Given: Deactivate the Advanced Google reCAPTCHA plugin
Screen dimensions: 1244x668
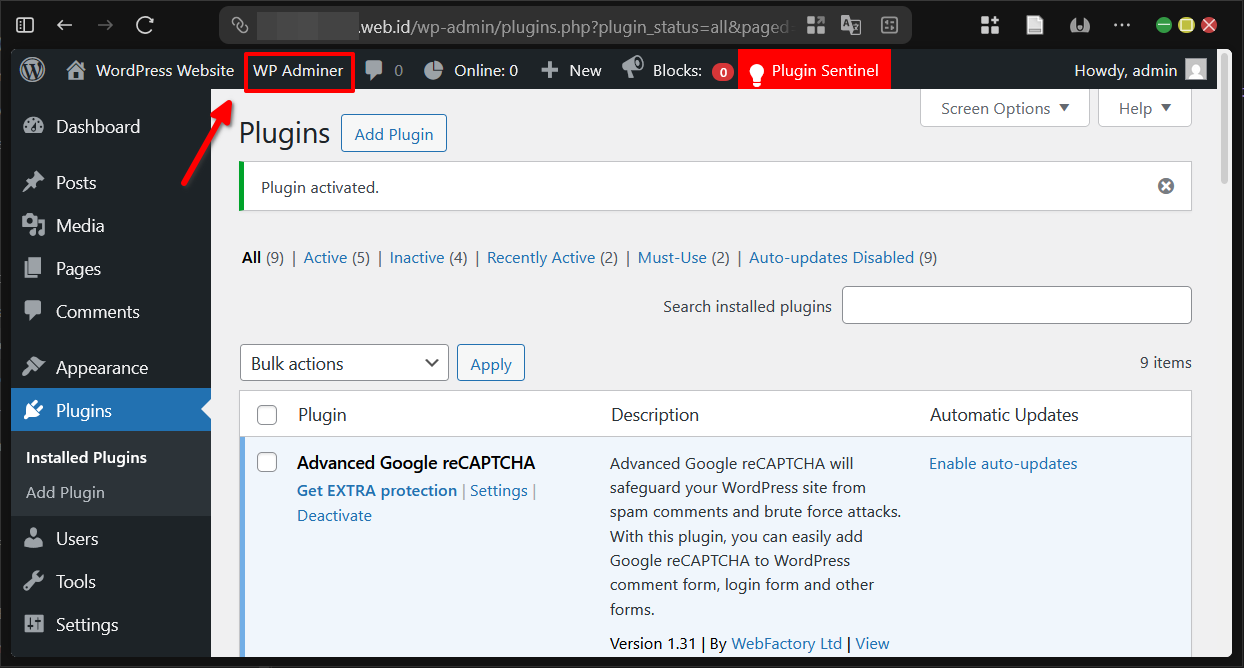Looking at the screenshot, I should [334, 515].
